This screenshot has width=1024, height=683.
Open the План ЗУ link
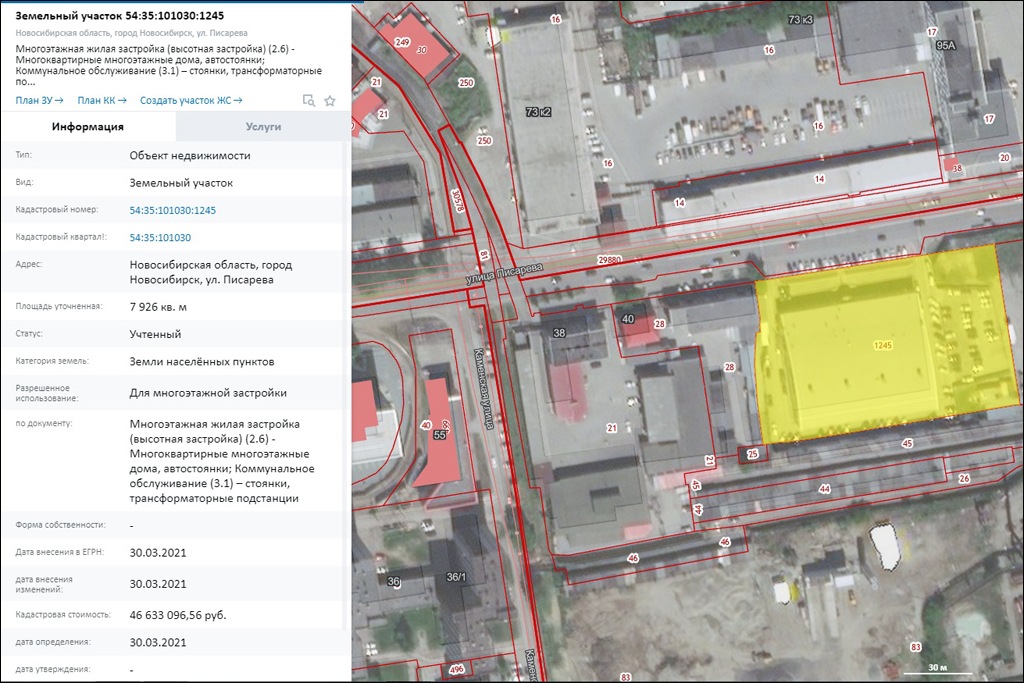click(x=39, y=100)
